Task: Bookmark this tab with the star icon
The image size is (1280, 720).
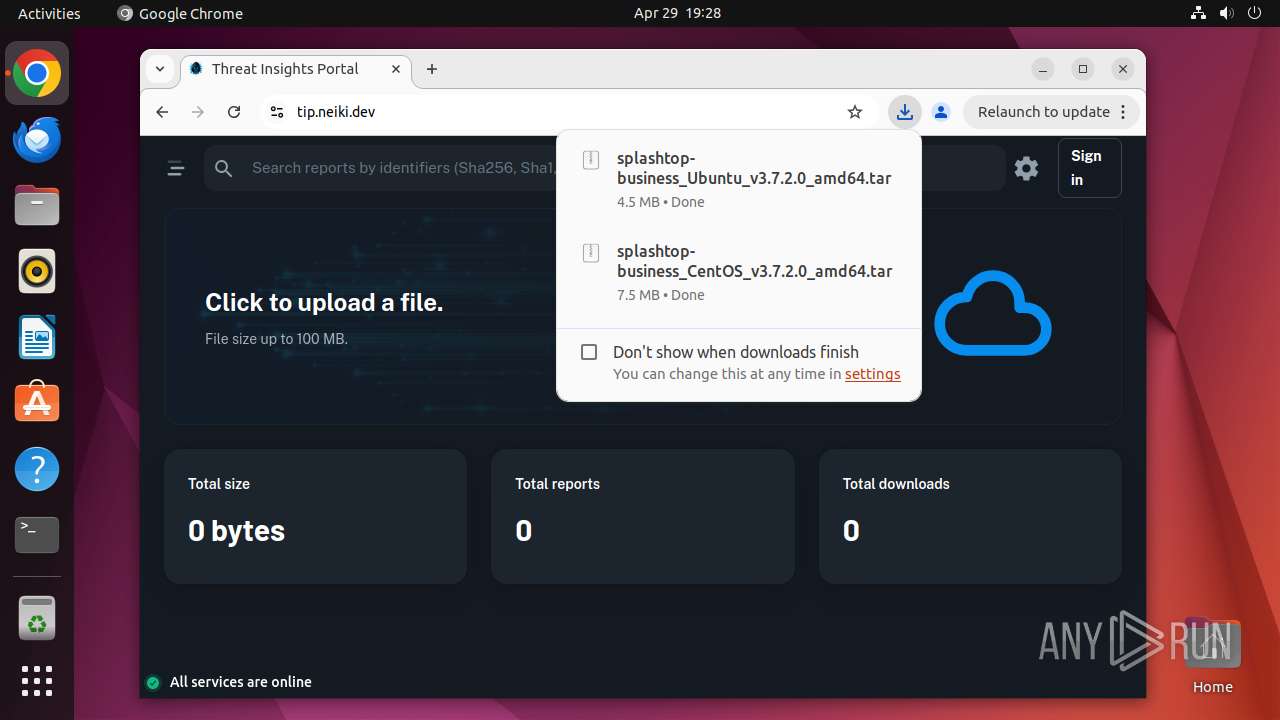Action: click(x=855, y=112)
